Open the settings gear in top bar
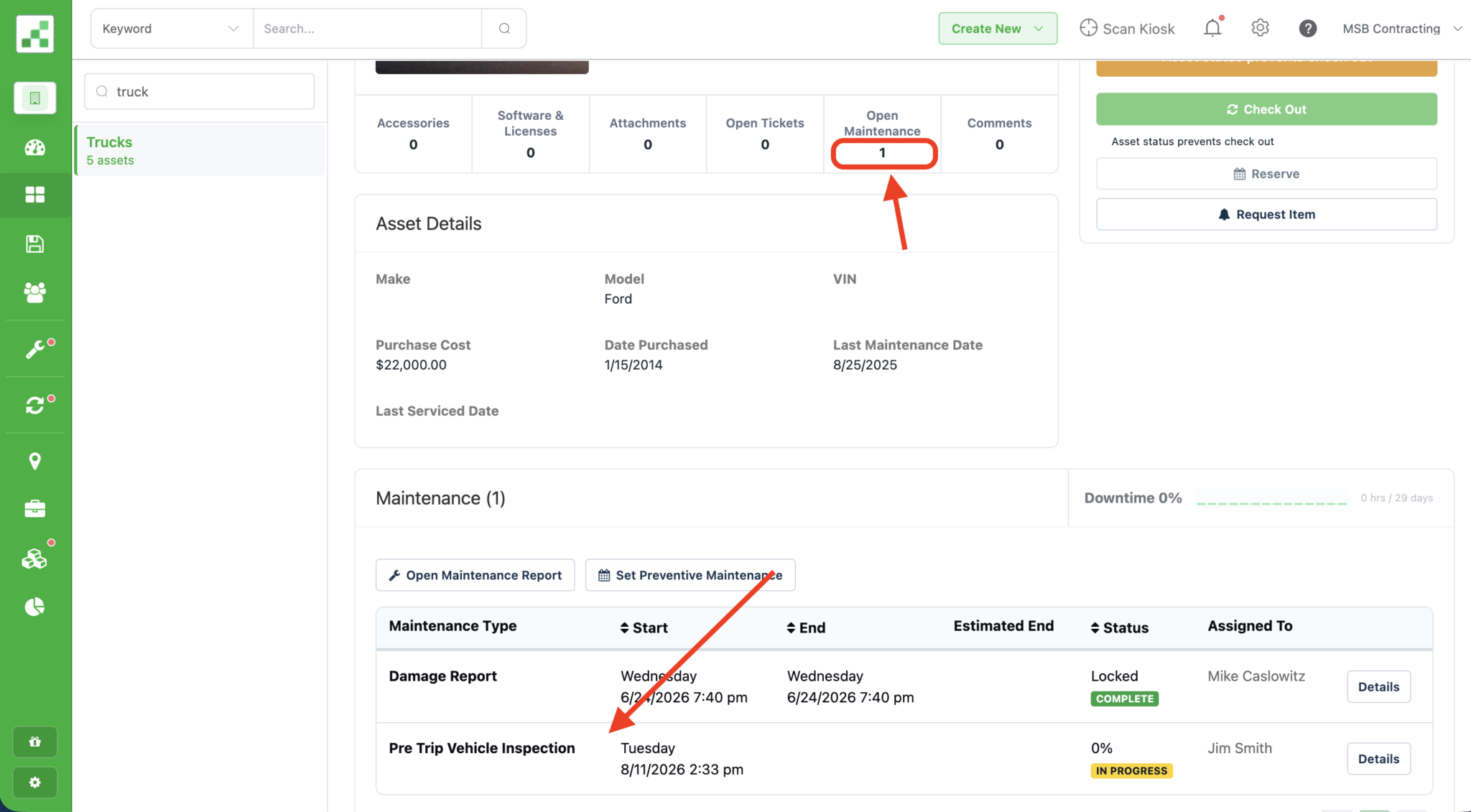1471x812 pixels. click(x=1260, y=28)
